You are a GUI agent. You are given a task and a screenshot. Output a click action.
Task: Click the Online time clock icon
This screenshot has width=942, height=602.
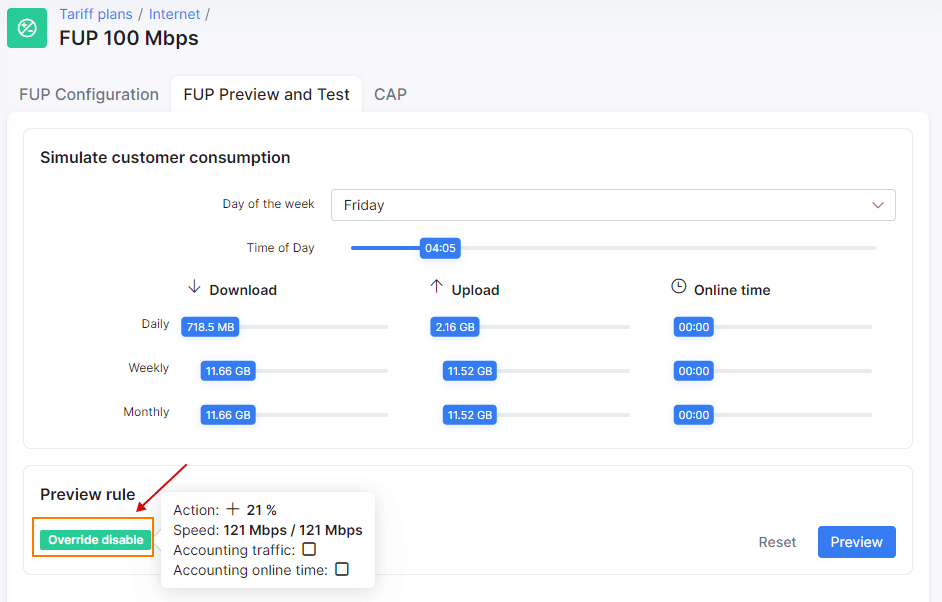pyautogui.click(x=678, y=287)
